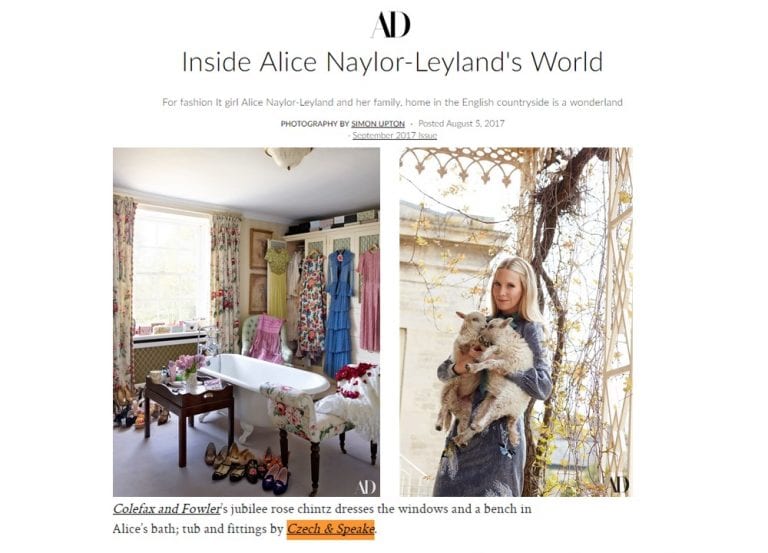Click the AD watermark on bathroom photo
Viewport: 768px width, 553px height.
tap(366, 487)
